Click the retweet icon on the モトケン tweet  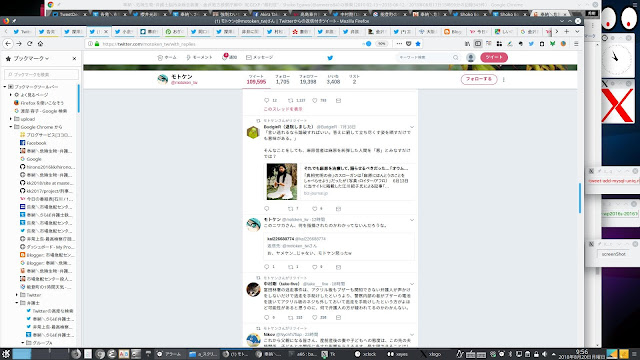pyautogui.click(x=291, y=267)
